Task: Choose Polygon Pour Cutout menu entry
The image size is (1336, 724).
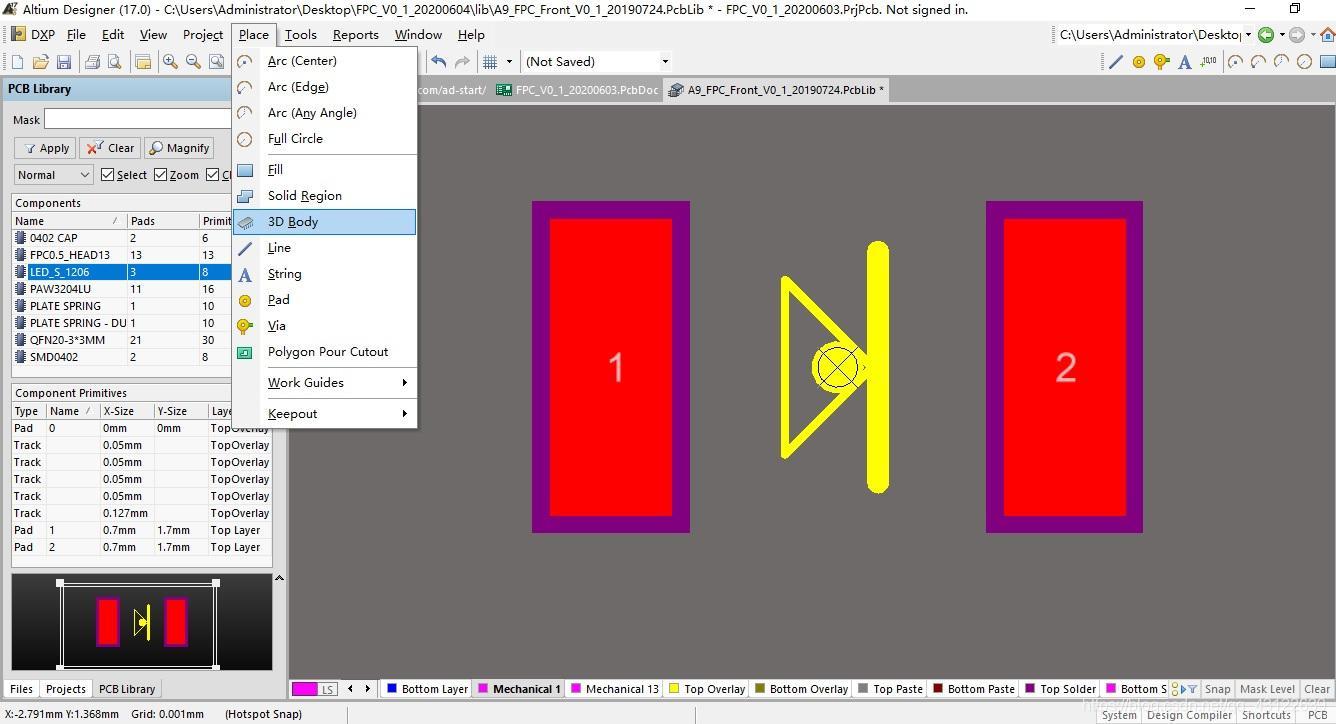Action: (325, 352)
